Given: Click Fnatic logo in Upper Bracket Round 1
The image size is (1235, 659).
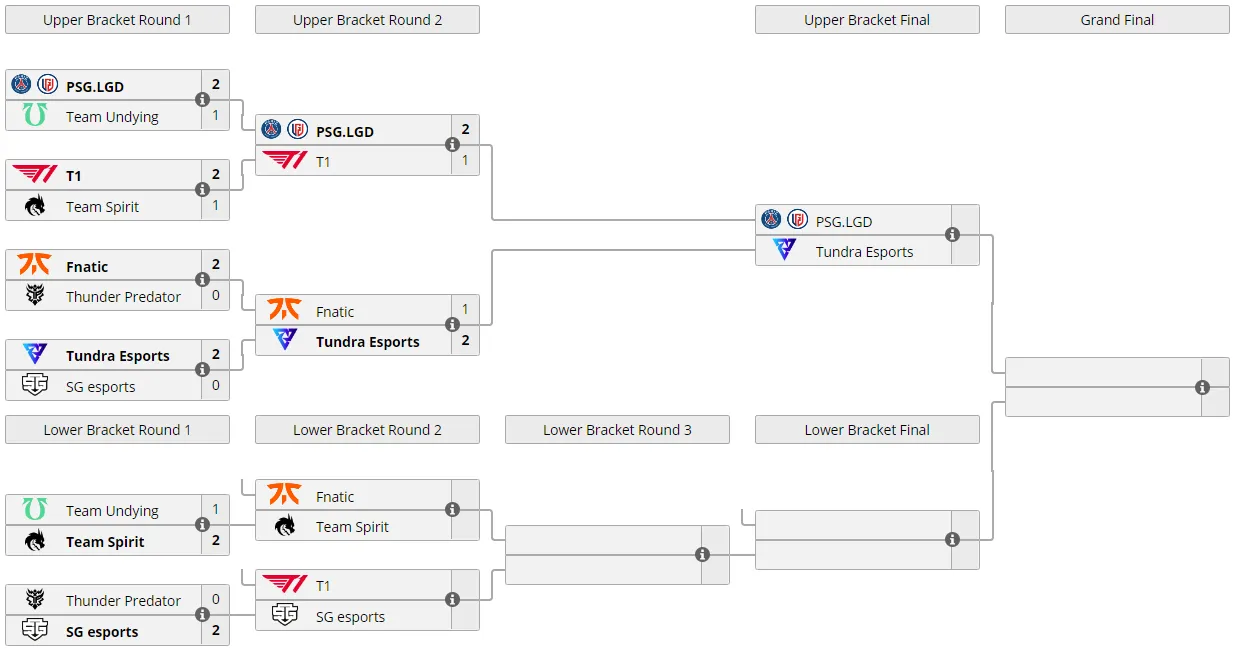Looking at the screenshot, I should click(34, 265).
